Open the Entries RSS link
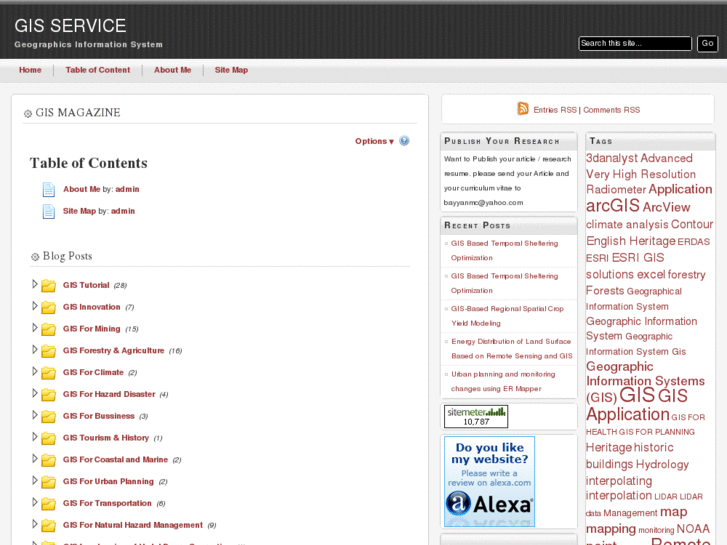 click(555, 110)
